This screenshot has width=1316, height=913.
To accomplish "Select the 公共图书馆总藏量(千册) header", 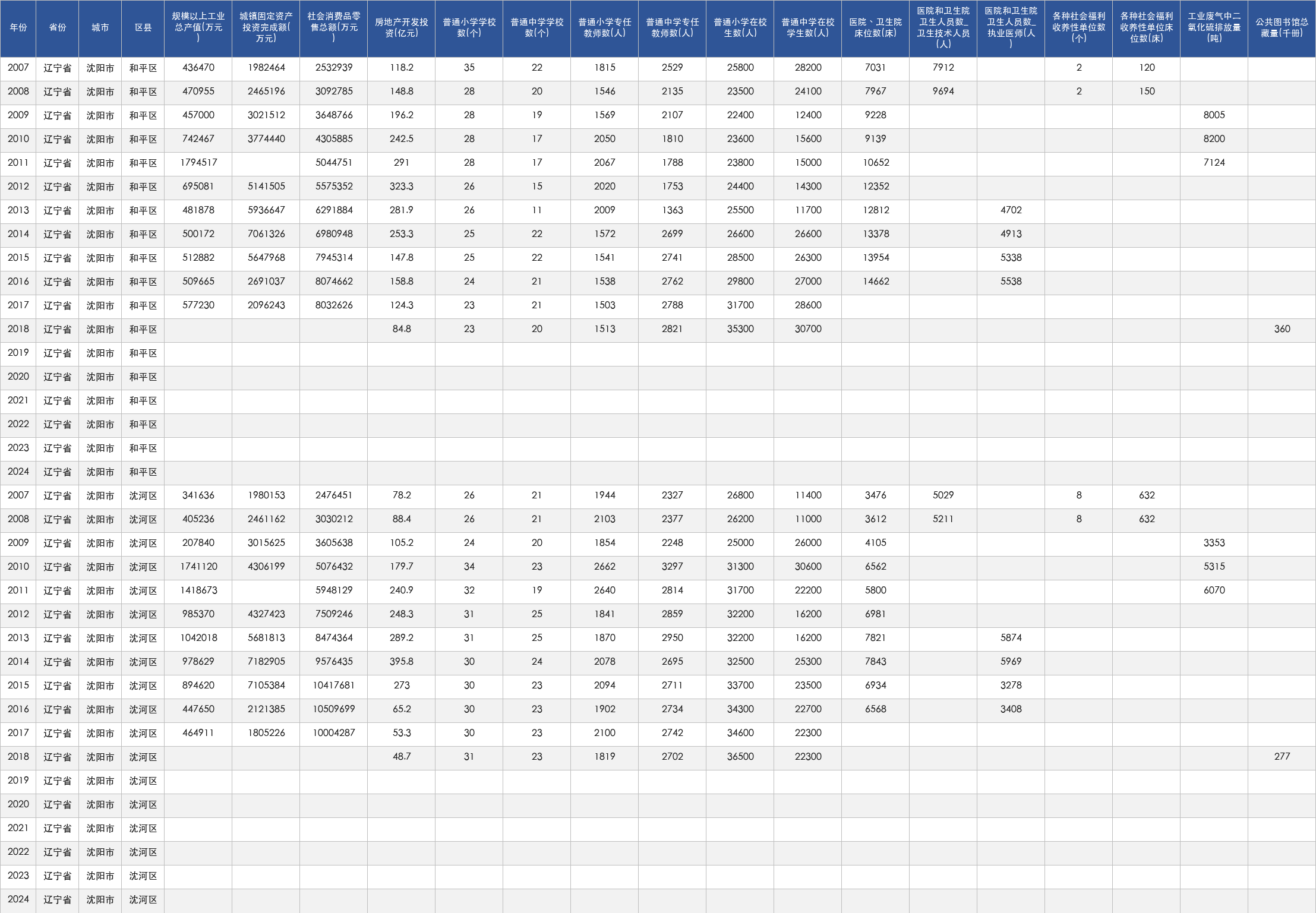I will tap(1282, 28).
